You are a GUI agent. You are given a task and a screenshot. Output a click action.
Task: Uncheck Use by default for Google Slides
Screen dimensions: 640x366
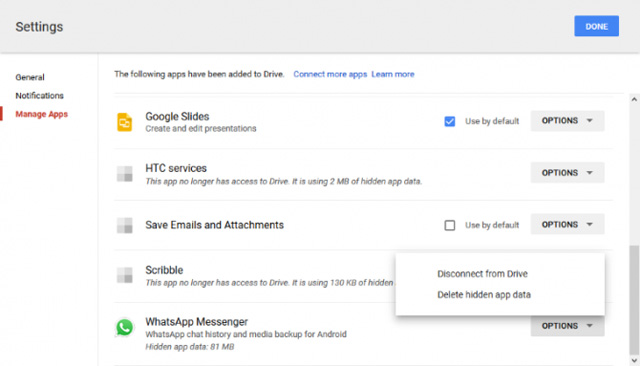pyautogui.click(x=449, y=121)
